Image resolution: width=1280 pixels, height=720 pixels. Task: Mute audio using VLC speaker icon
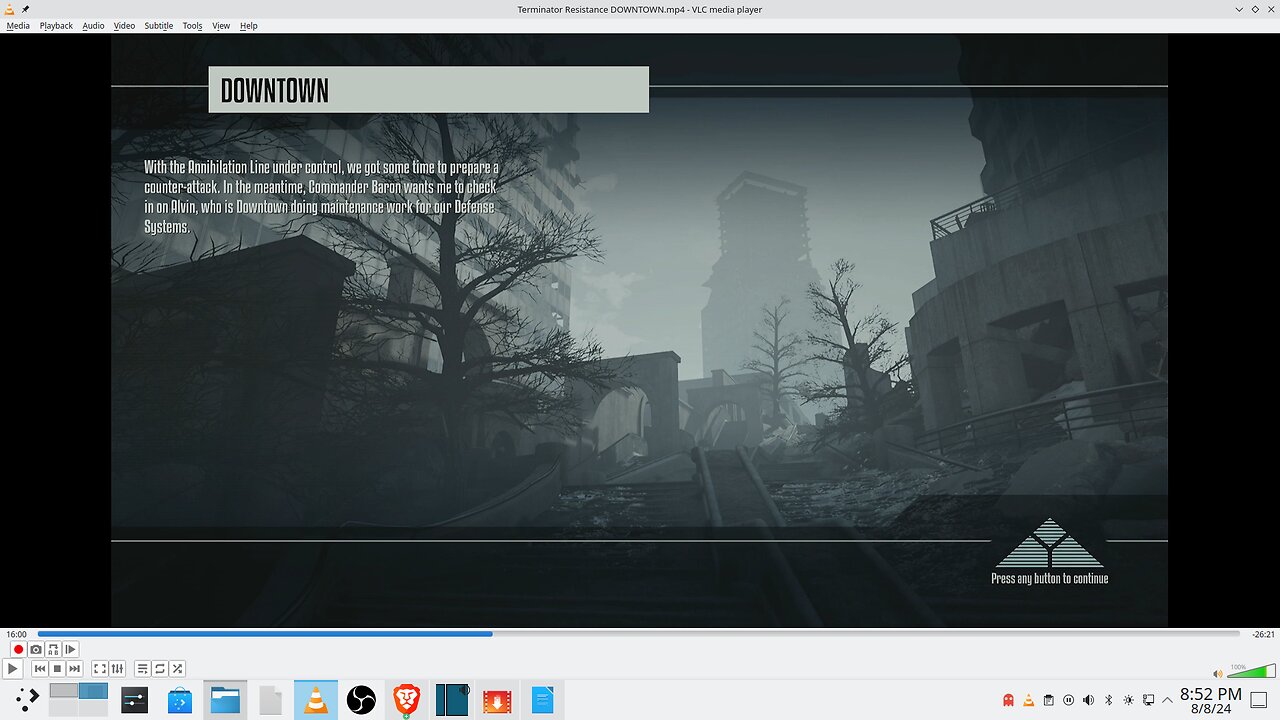pos(1218,674)
